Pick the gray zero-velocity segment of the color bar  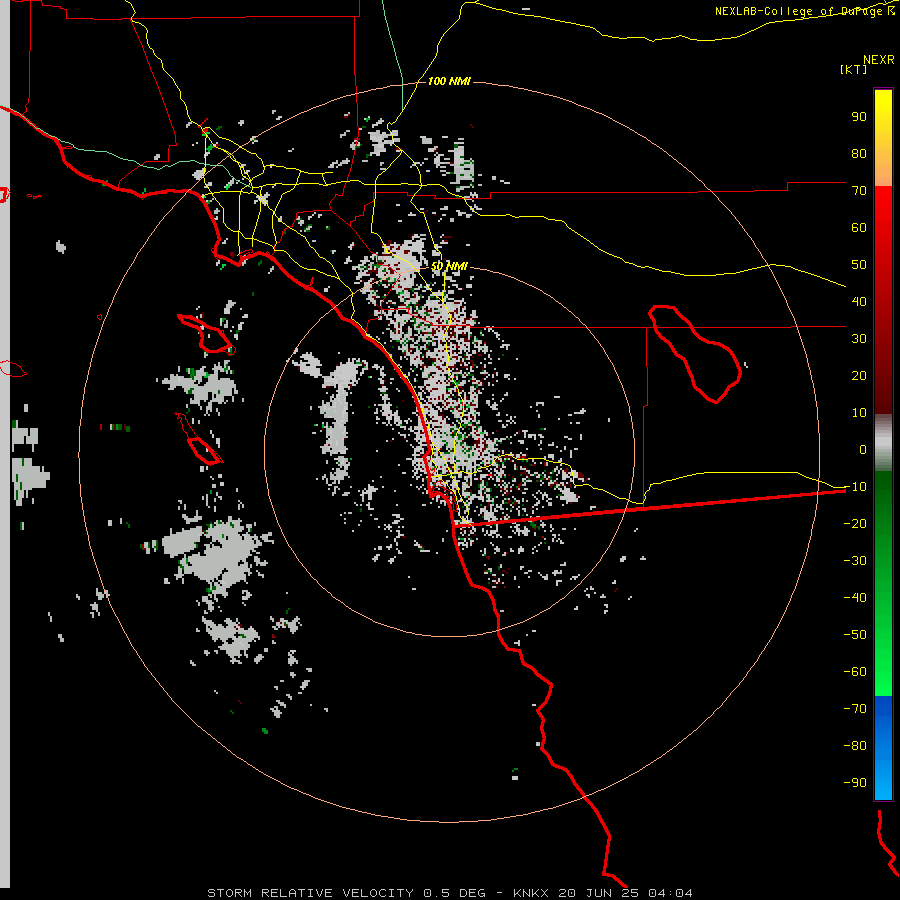883,443
